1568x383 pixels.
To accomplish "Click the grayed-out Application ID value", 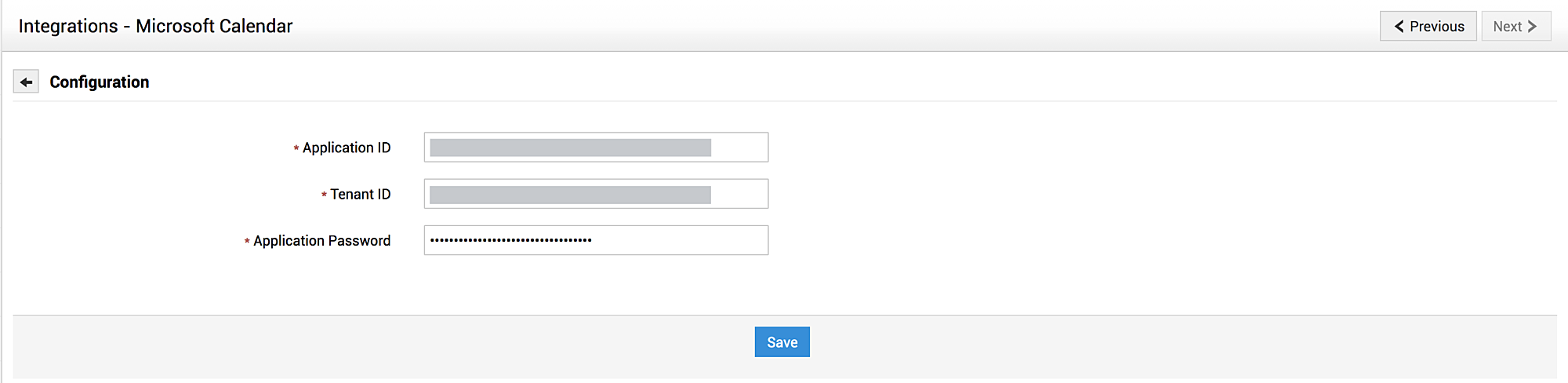I will point(570,148).
